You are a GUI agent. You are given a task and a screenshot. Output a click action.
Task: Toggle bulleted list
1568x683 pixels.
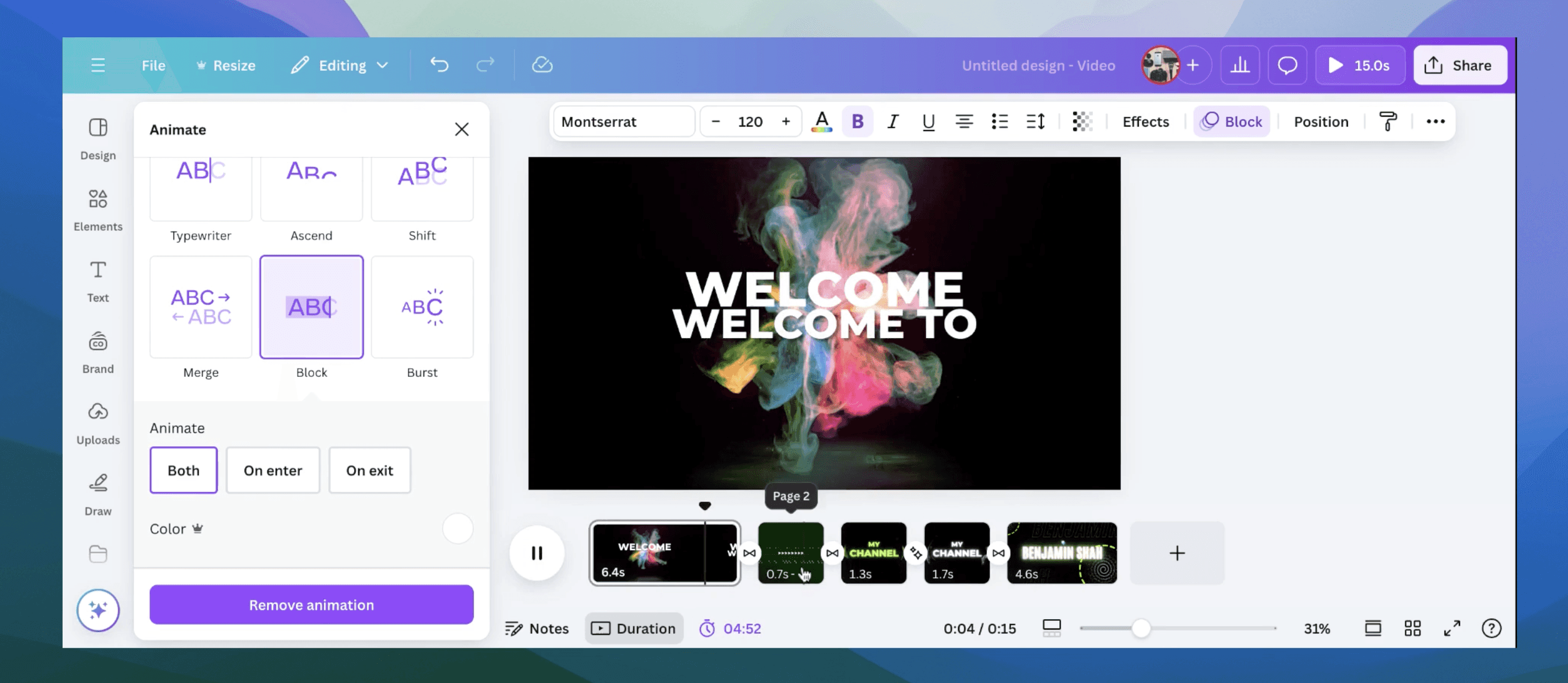pos(999,122)
